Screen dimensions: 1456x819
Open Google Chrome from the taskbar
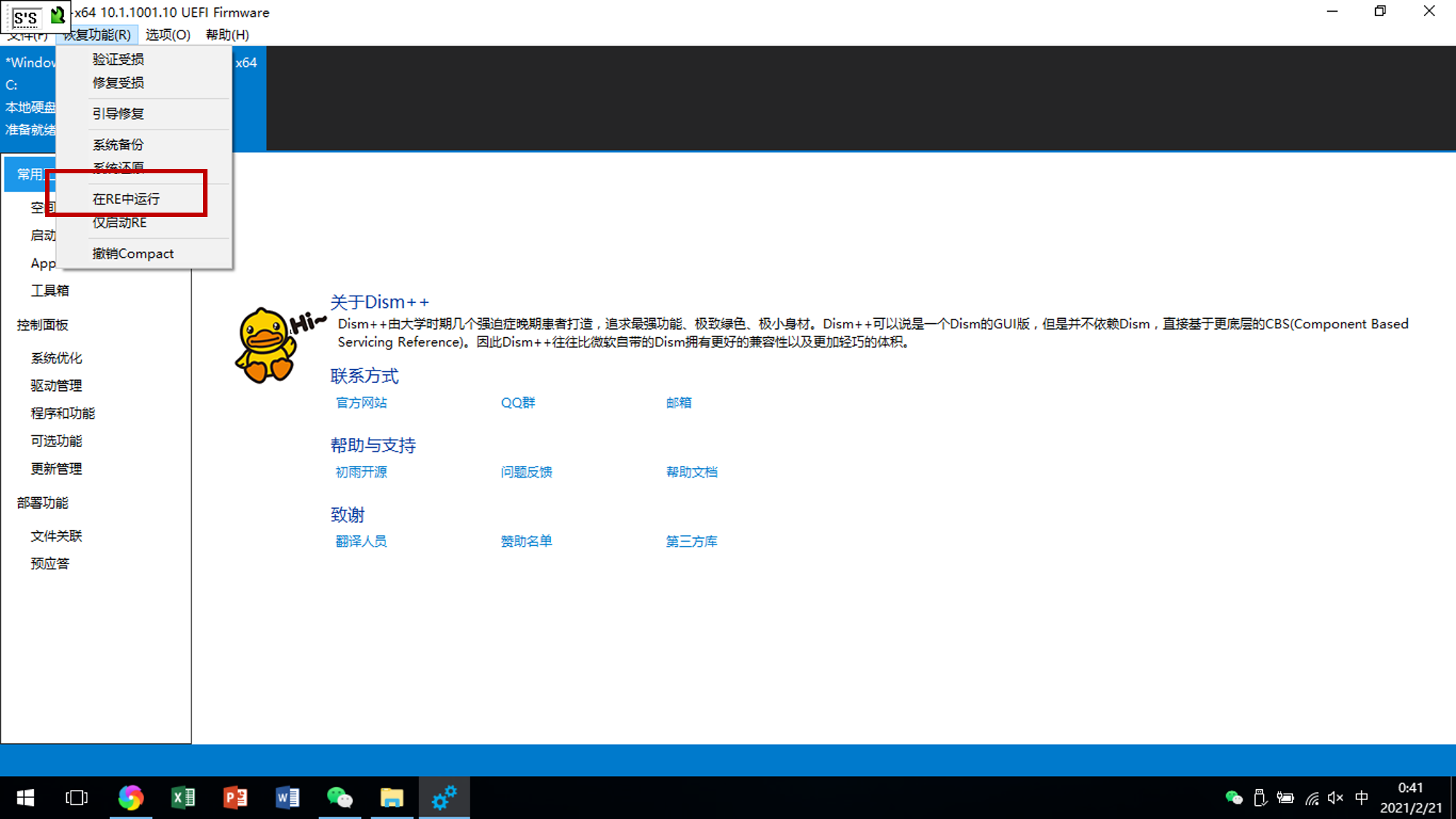(x=132, y=798)
